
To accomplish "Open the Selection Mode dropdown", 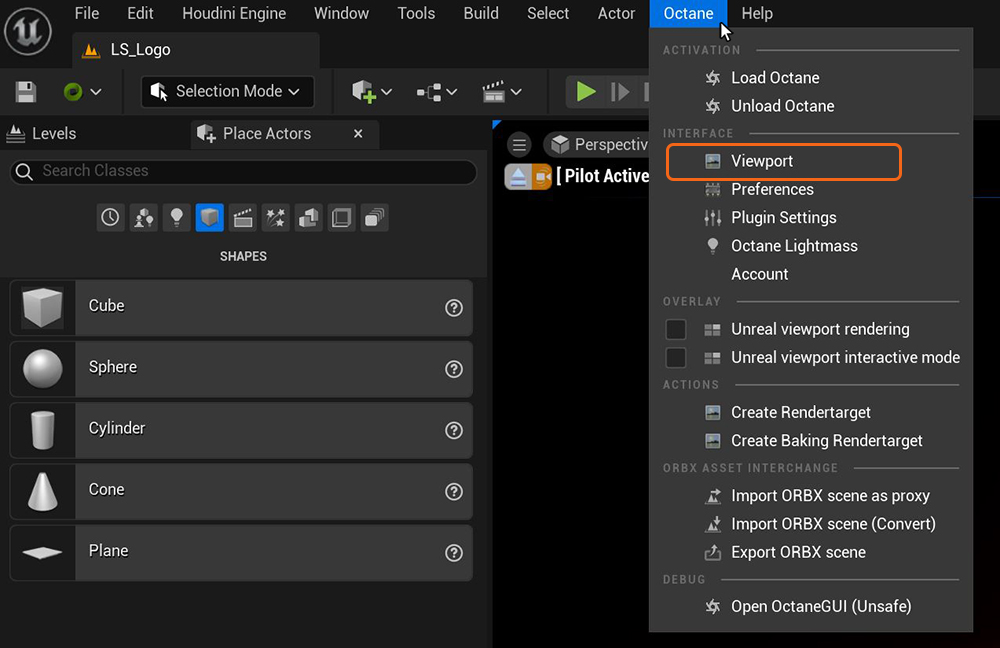I will tap(227, 92).
